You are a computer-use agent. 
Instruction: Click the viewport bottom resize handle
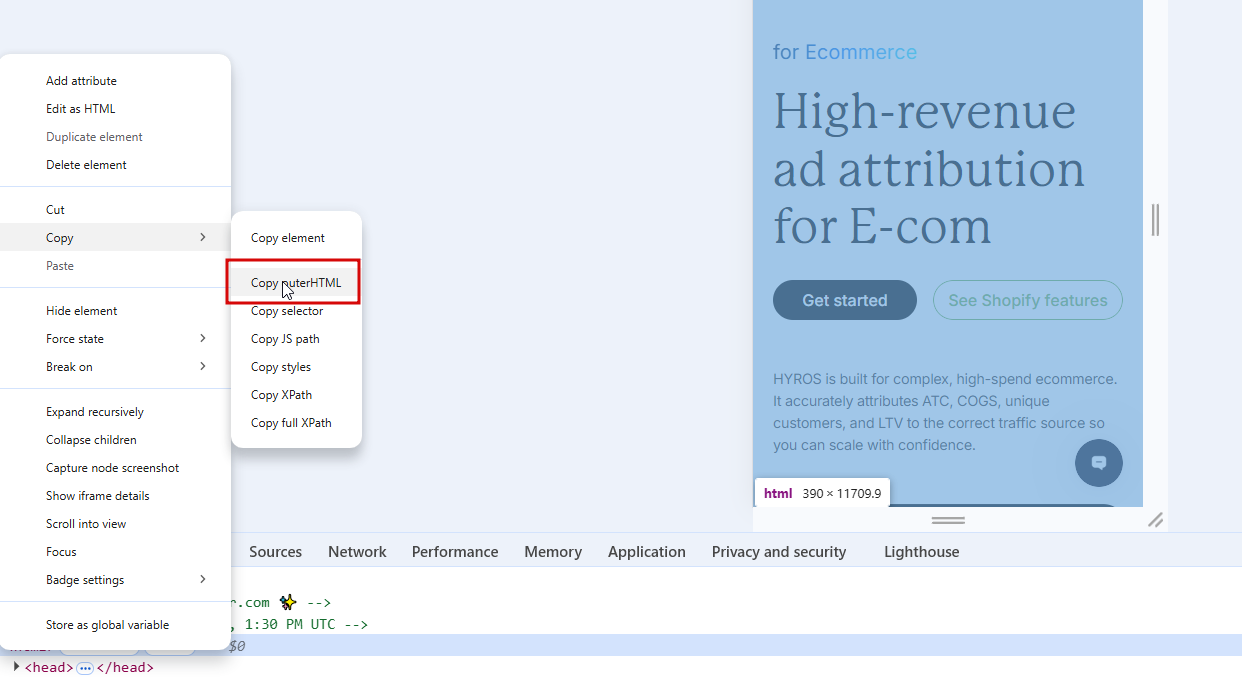948,520
